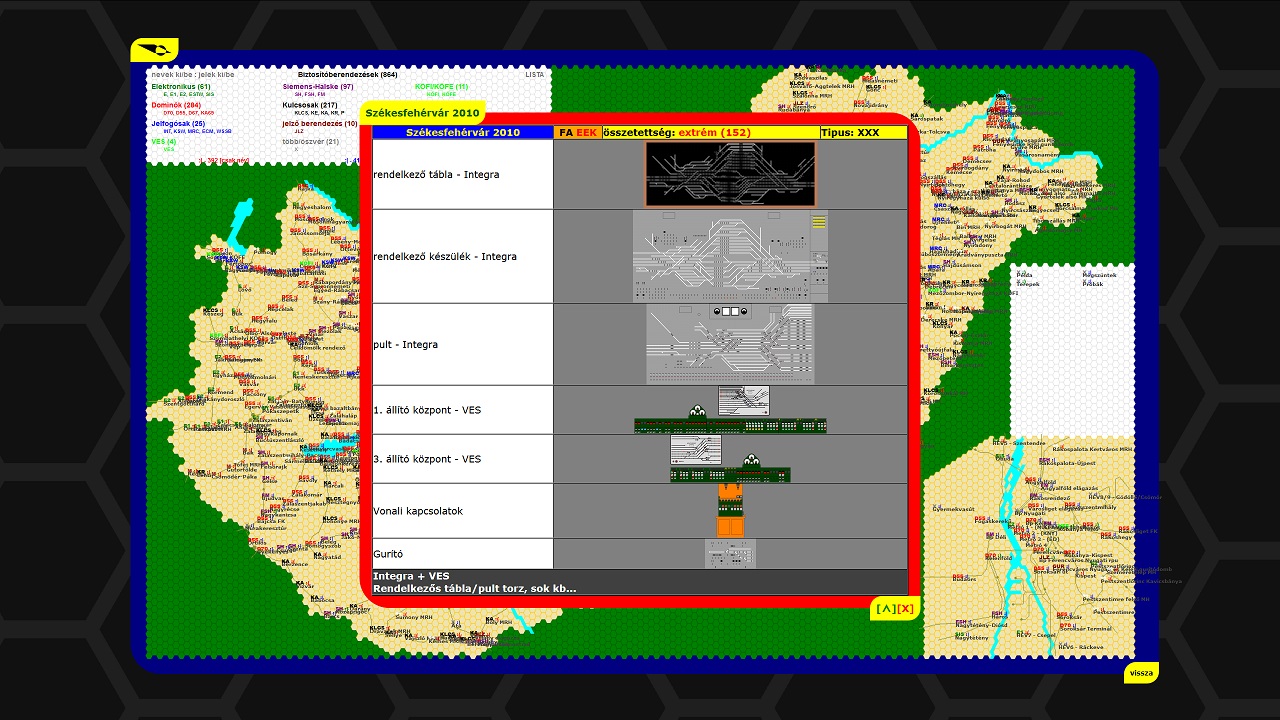Select the Jelfogósak (25) legend entry
The image size is (1280, 720).
point(178,124)
